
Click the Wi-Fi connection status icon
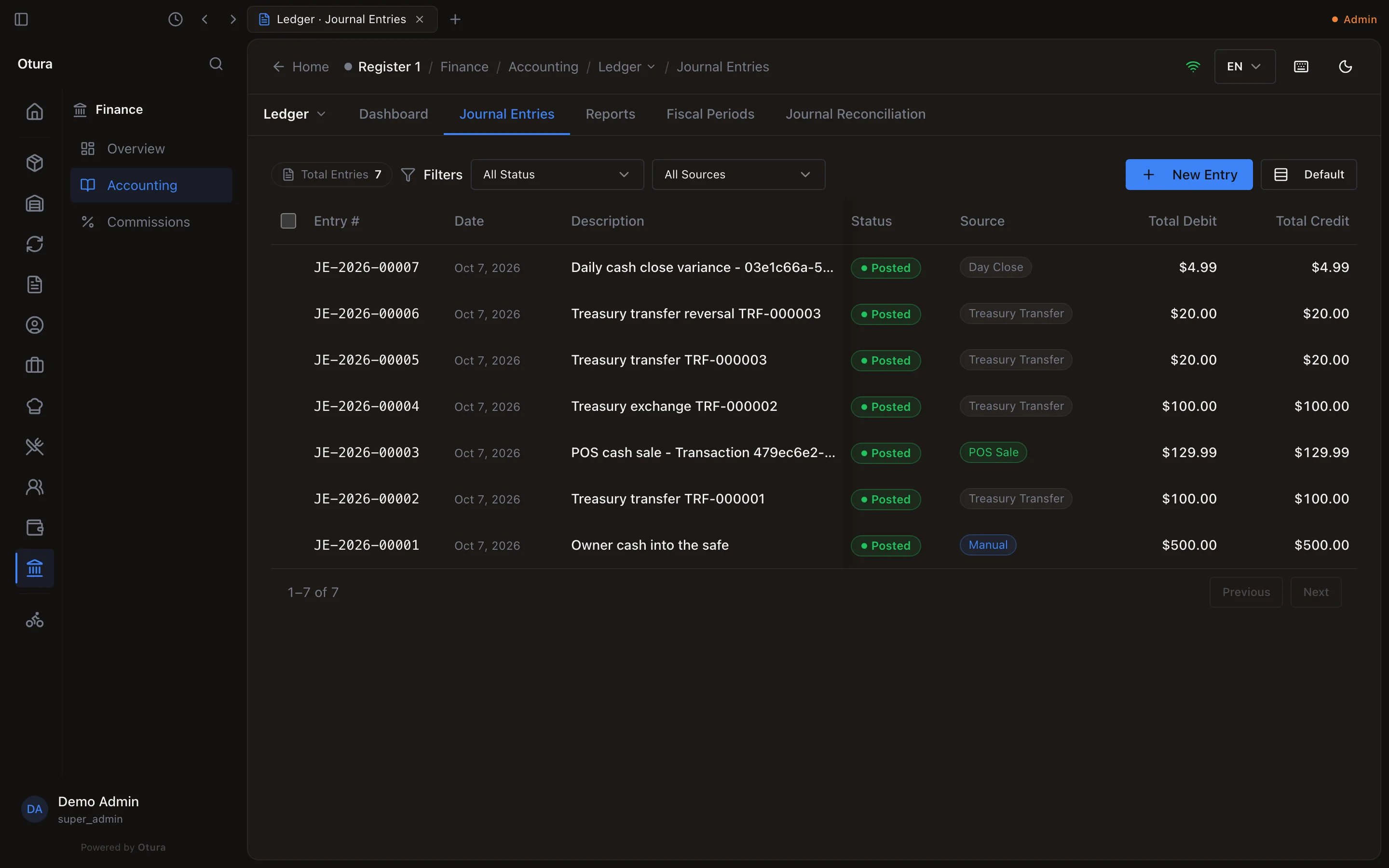(1193, 67)
